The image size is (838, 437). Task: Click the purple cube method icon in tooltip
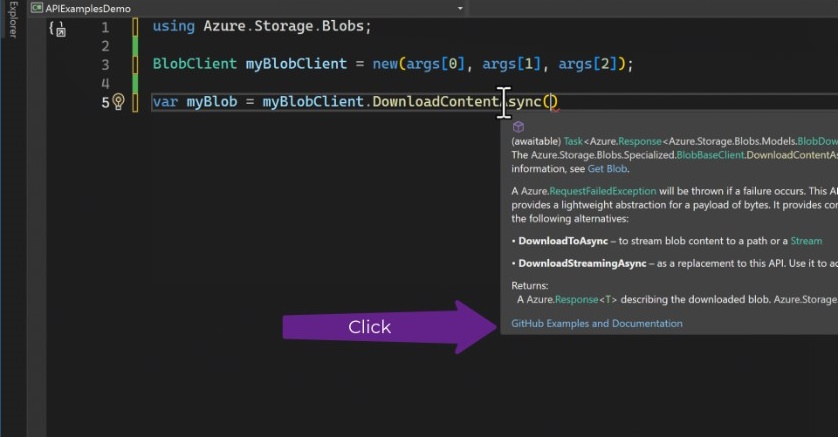point(518,127)
